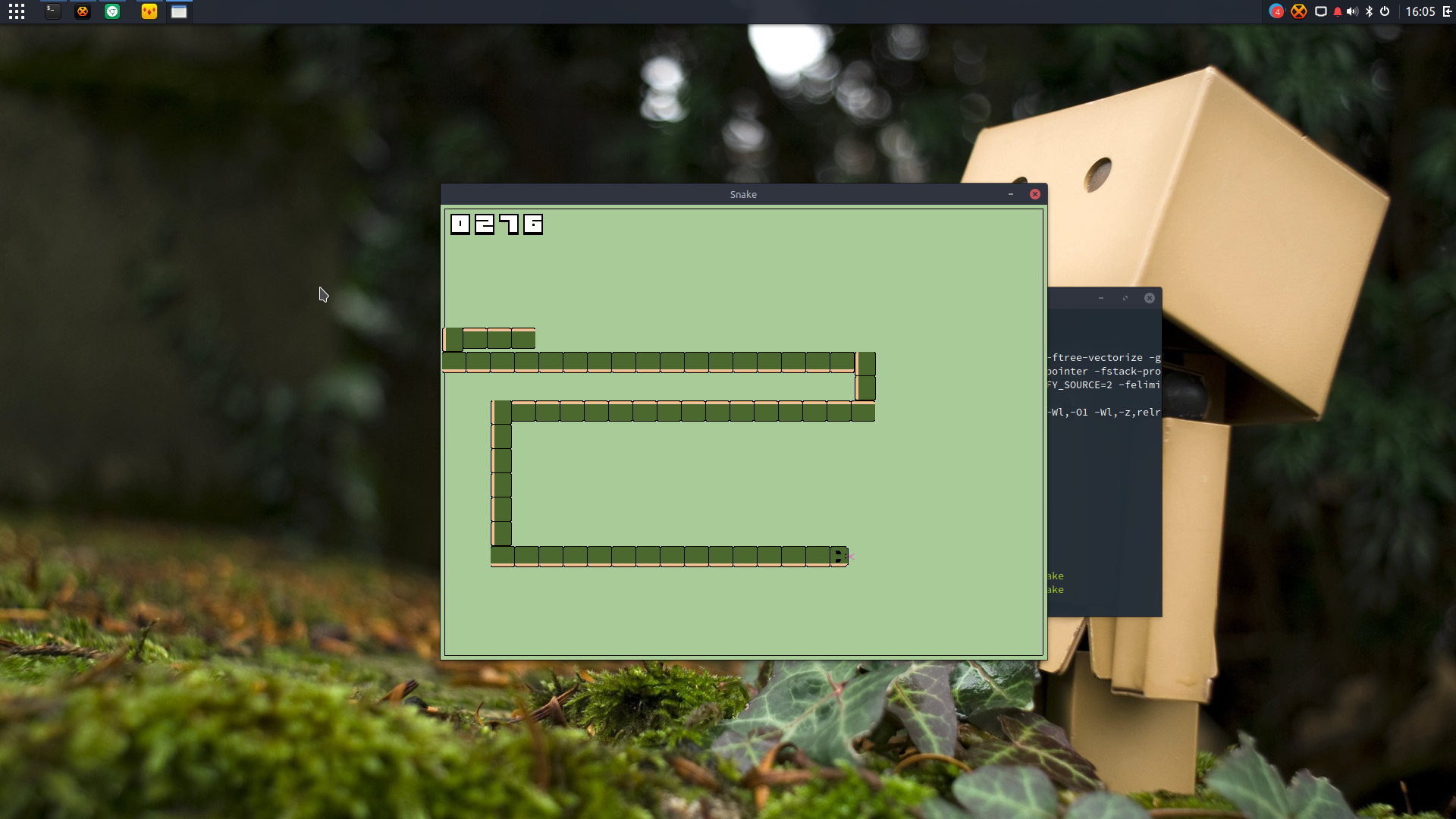Close the terminal window behind Snake
This screenshot has height=819, width=1456.
click(x=1150, y=298)
